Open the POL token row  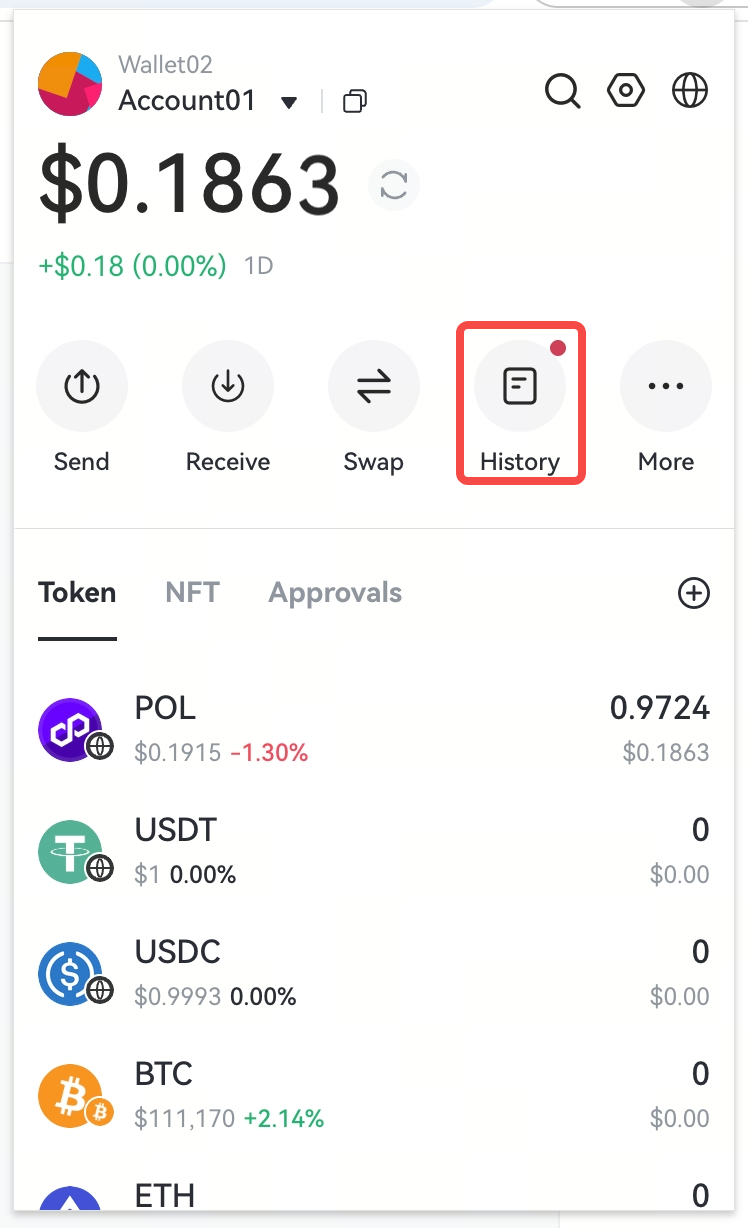coord(373,730)
